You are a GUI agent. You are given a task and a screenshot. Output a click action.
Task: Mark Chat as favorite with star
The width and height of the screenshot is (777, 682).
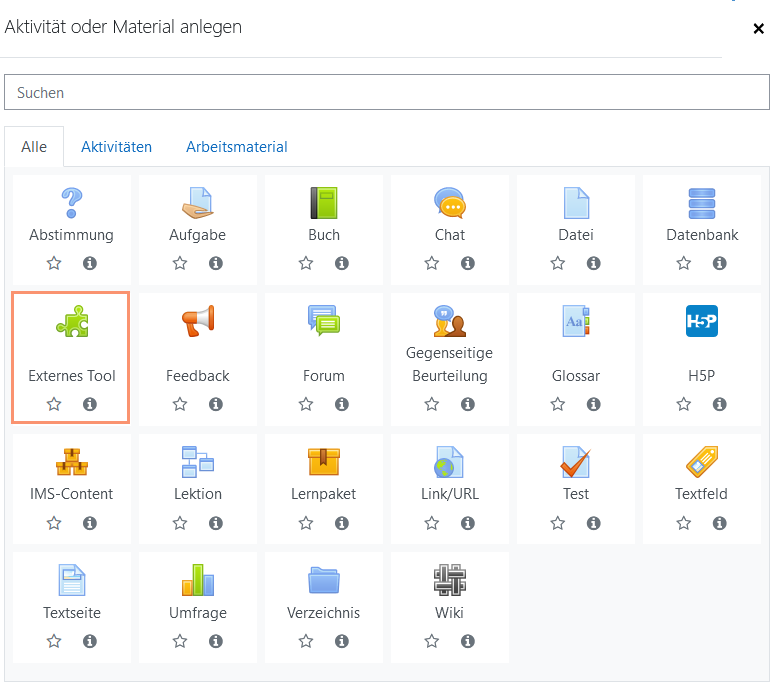pyautogui.click(x=432, y=263)
